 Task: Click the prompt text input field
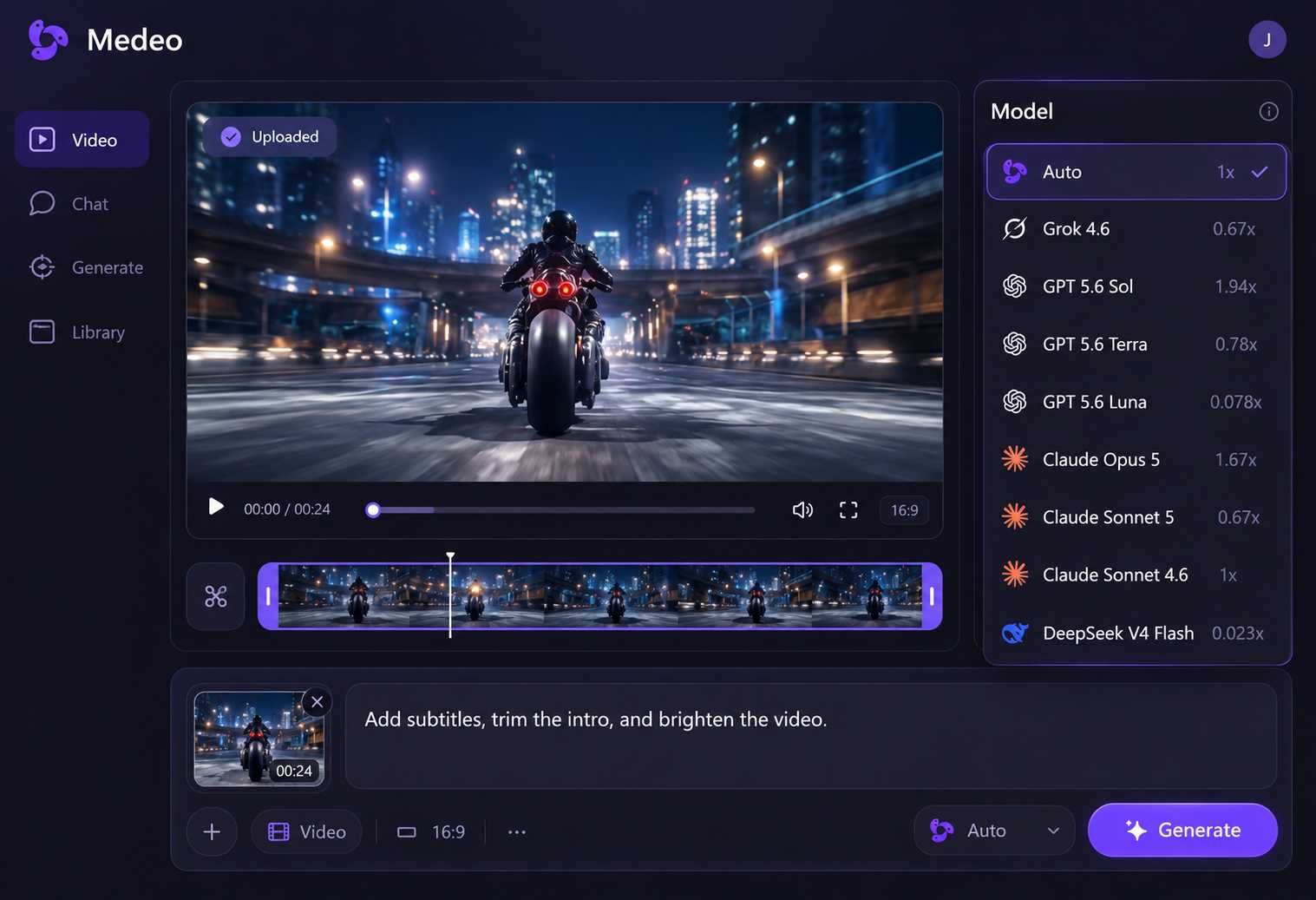coord(811,736)
